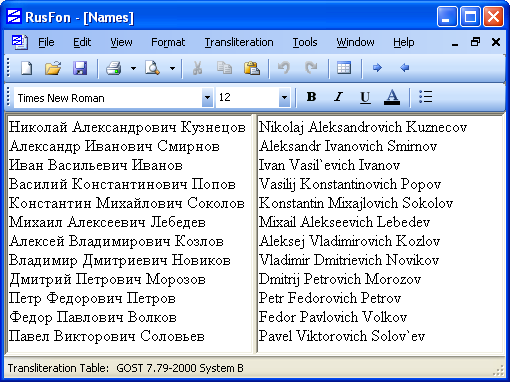
Task: Toggle italic formatting
Action: (338, 97)
